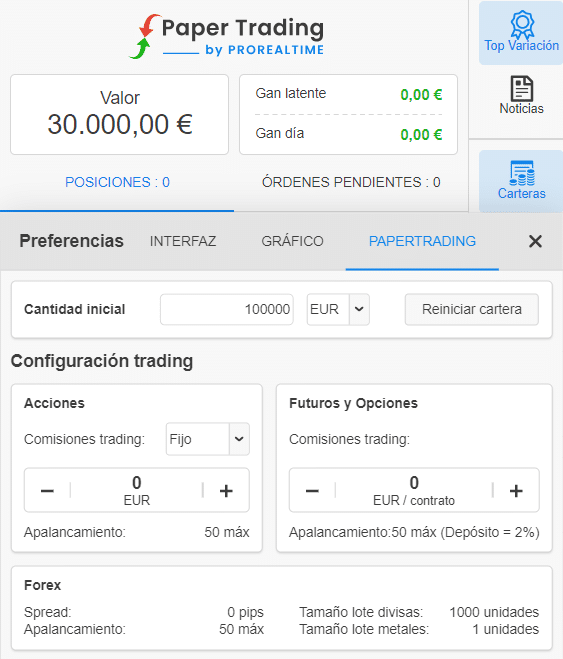
Task: Show the ÓRDENES PENDIENTES : 0 tab
Action: click(351, 182)
